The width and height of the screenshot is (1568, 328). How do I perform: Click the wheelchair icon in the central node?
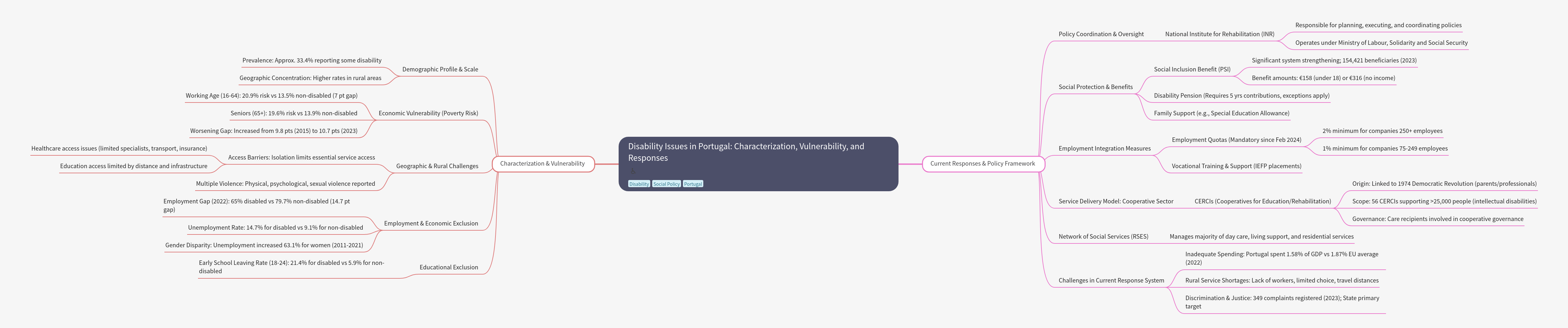pos(633,171)
